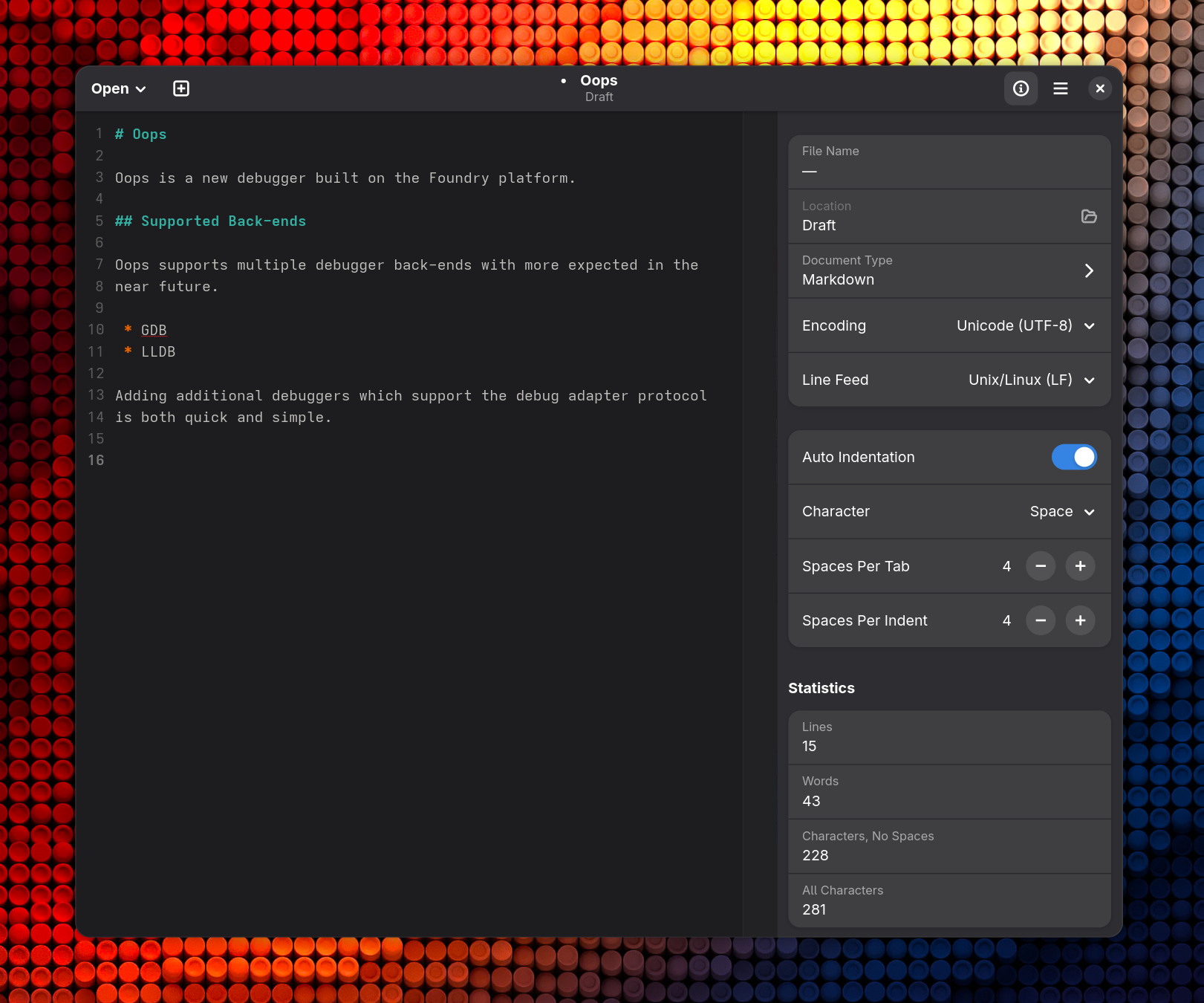Click the folder icon next to Location
The height and width of the screenshot is (1003, 1204).
[1089, 216]
